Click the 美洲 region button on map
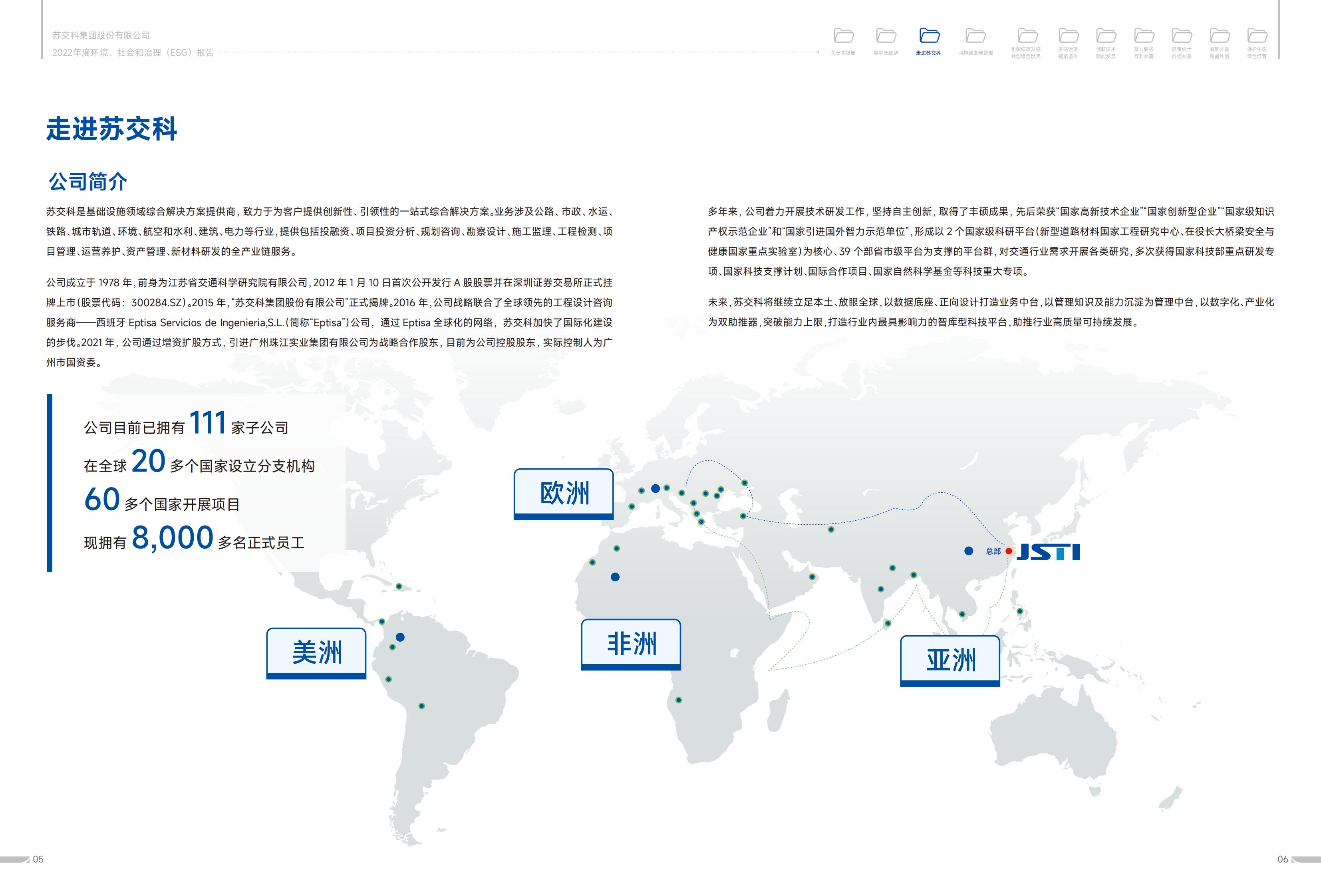This screenshot has width=1321, height=896. click(316, 652)
